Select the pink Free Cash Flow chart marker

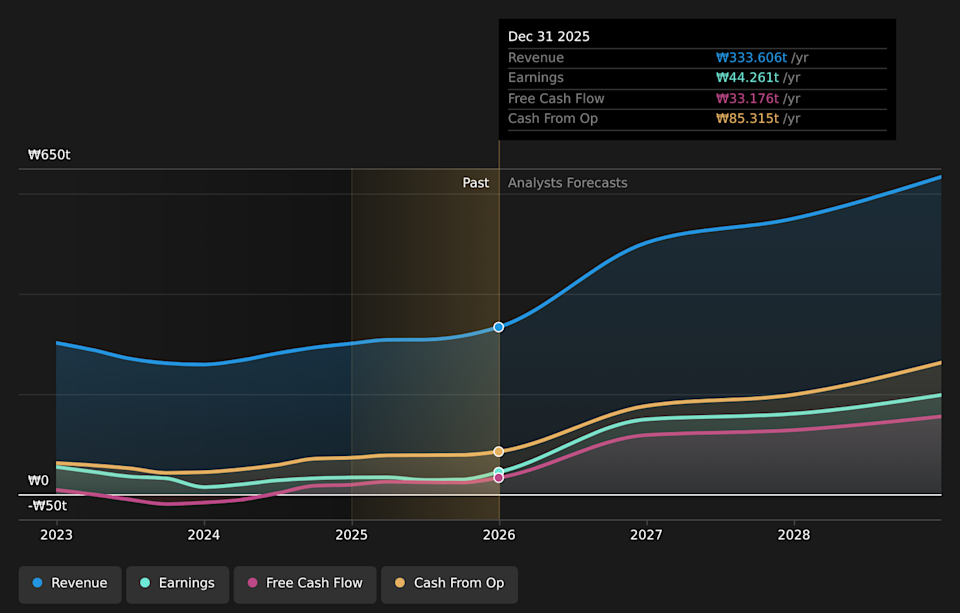pos(498,476)
